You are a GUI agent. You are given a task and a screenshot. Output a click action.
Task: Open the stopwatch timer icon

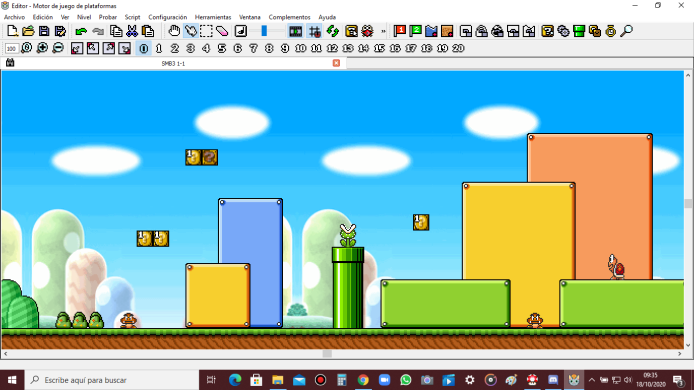(x=611, y=31)
